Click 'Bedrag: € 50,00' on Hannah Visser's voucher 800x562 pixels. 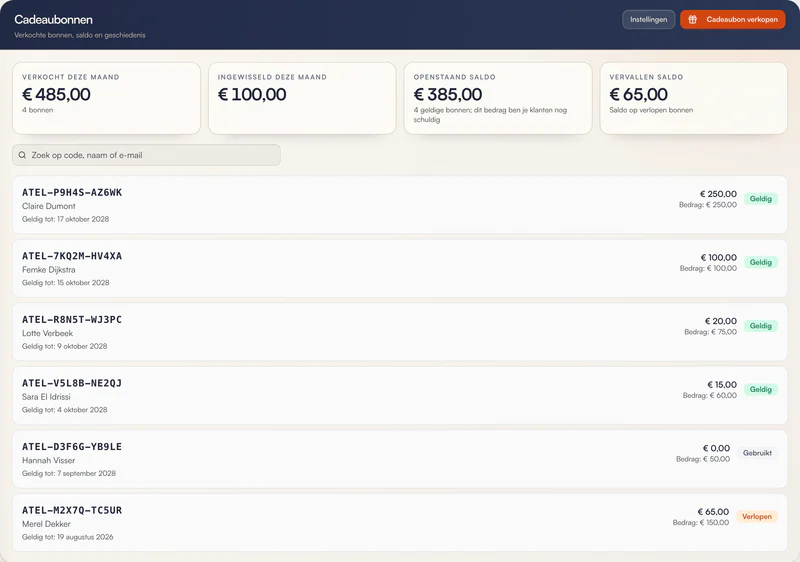(703, 459)
